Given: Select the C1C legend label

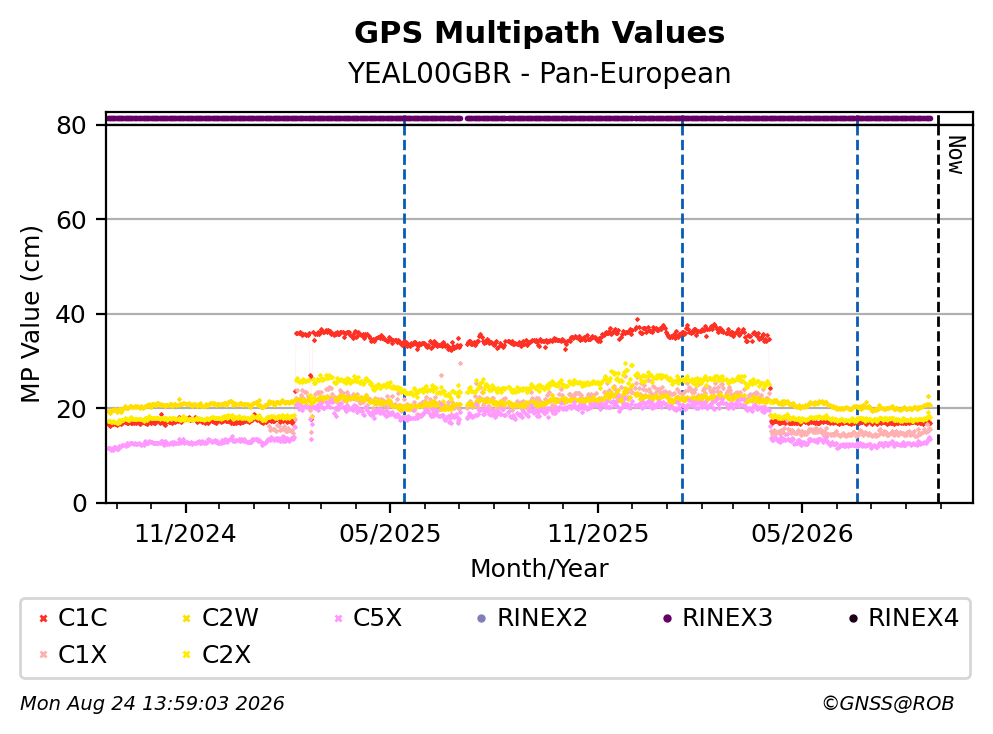Looking at the screenshot, I should click(83, 617).
